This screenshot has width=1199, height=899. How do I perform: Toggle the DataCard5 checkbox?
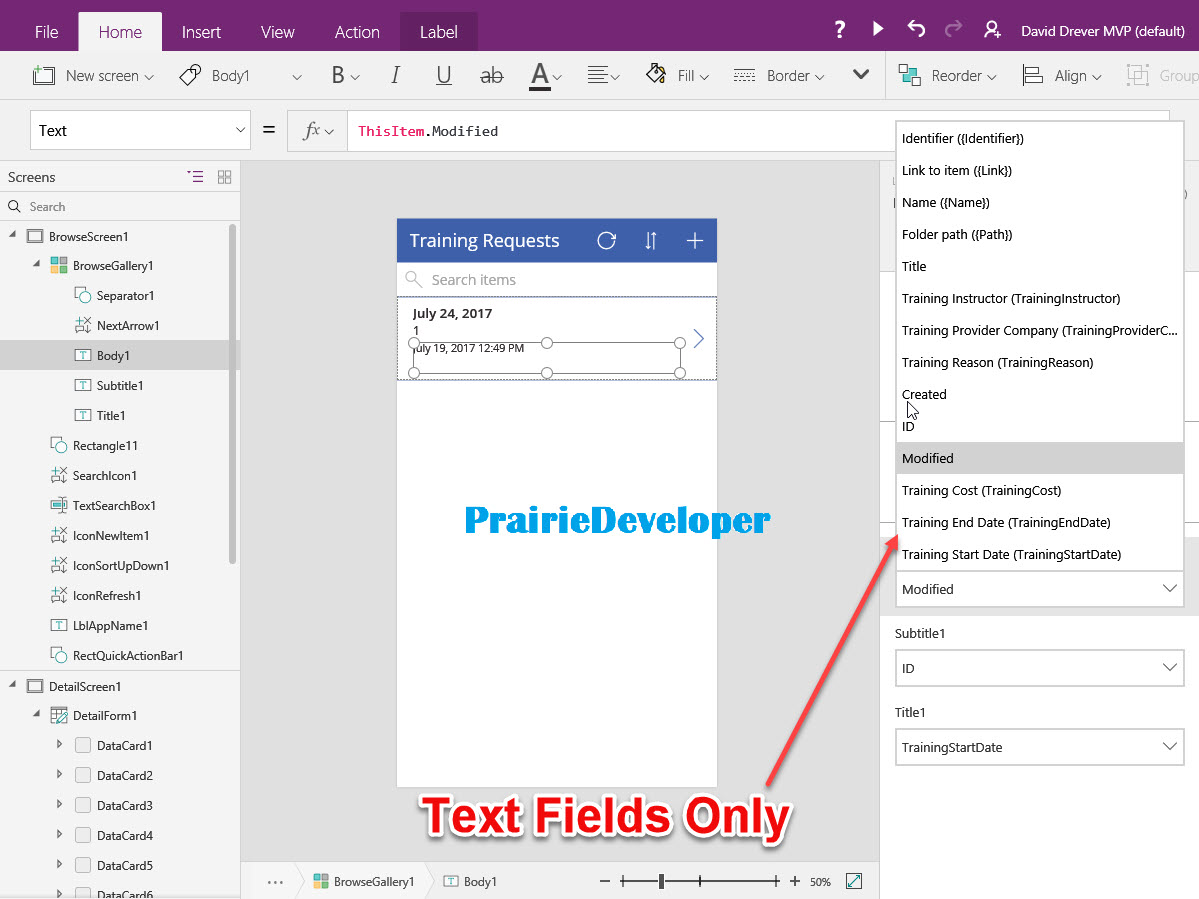[x=83, y=865]
